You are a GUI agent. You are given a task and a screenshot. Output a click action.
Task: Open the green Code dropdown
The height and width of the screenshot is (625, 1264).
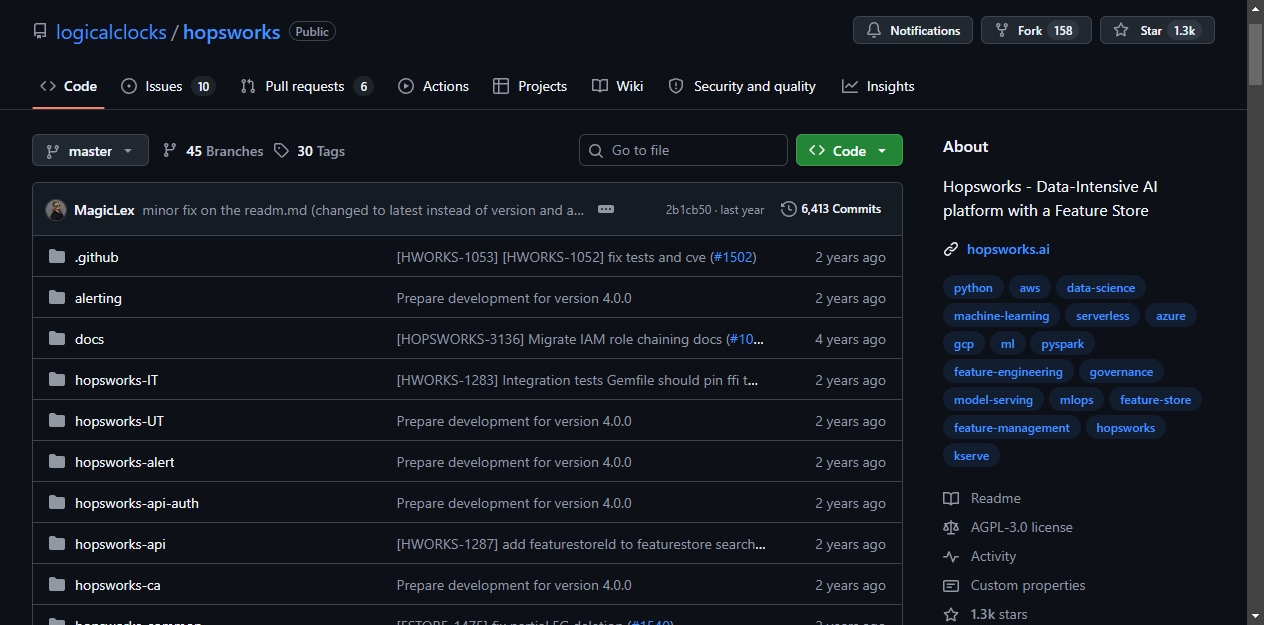pos(849,150)
